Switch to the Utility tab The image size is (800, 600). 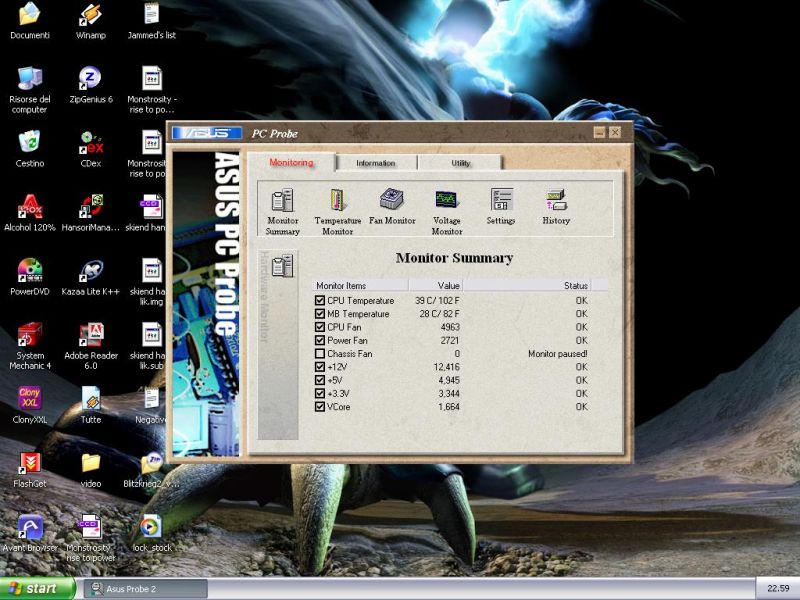[x=460, y=163]
